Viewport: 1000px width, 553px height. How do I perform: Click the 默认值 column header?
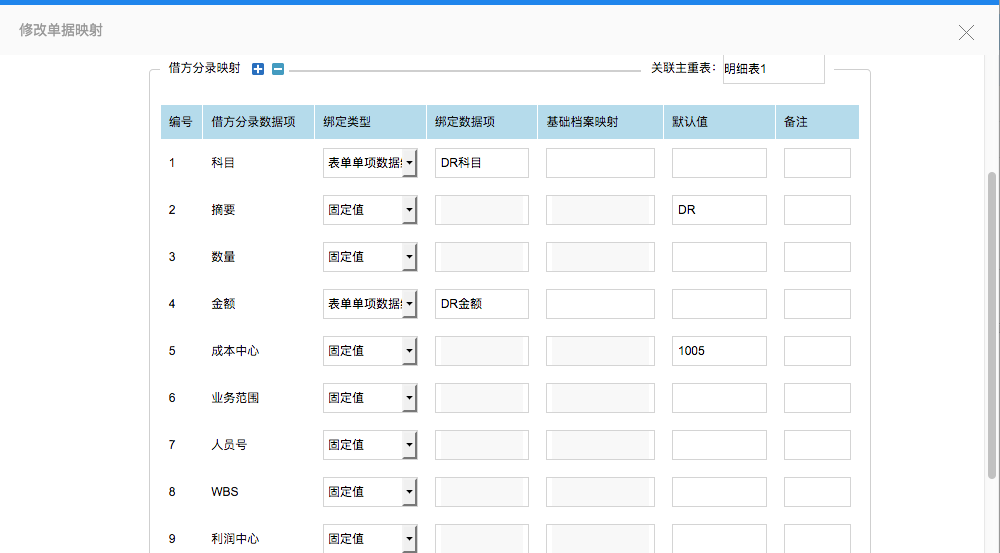690,122
